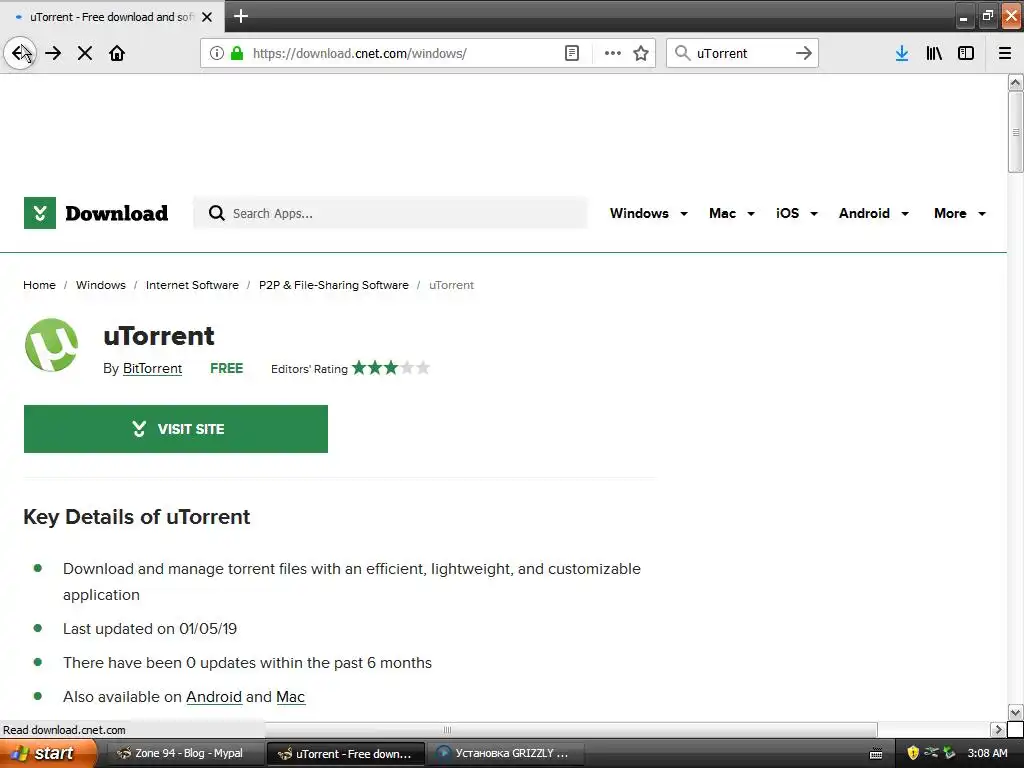Click the Last updated on 01/05/19 text
The image size is (1024, 768).
(150, 629)
